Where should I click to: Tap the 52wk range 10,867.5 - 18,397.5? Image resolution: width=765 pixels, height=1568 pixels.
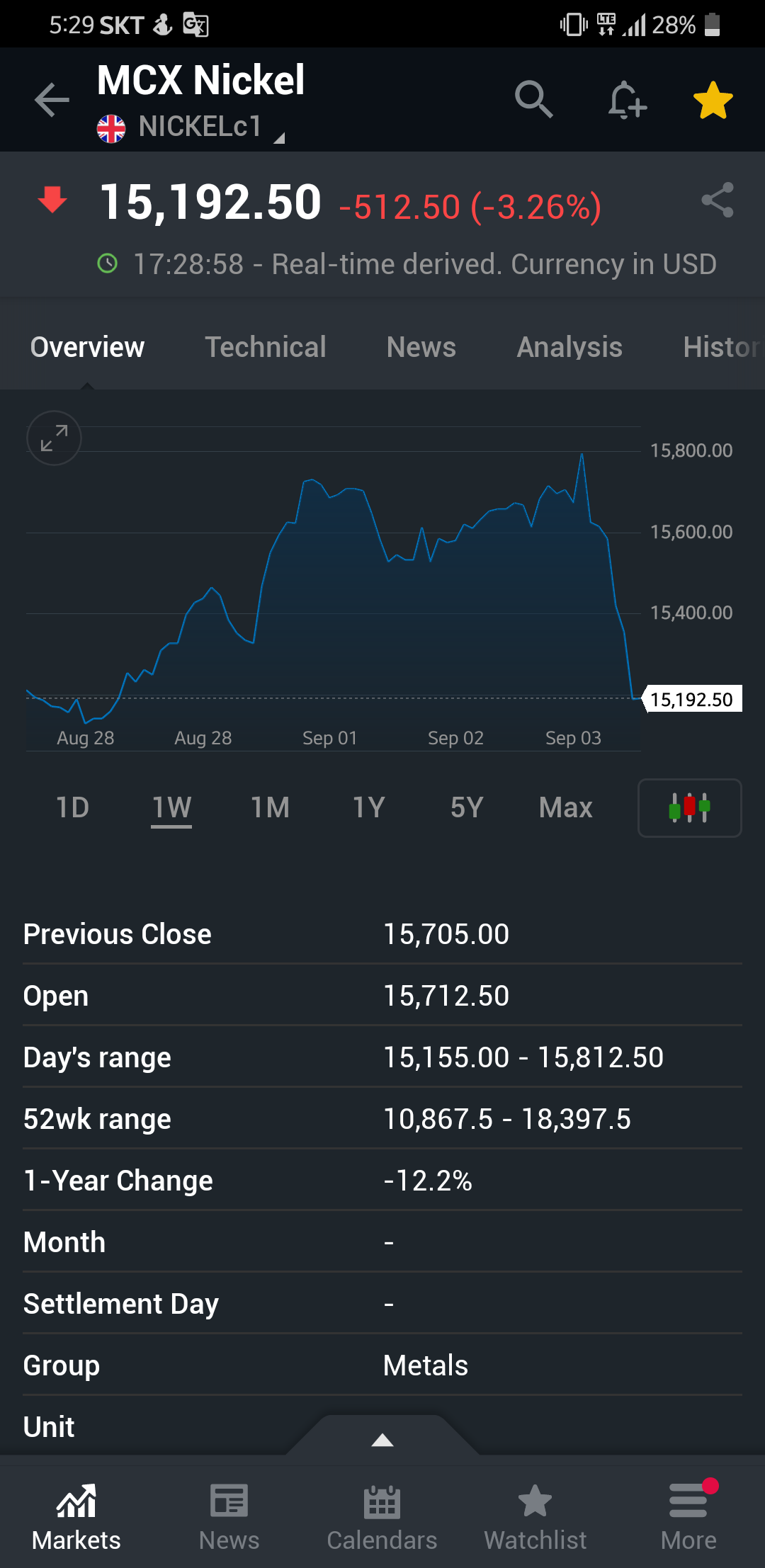click(507, 1119)
